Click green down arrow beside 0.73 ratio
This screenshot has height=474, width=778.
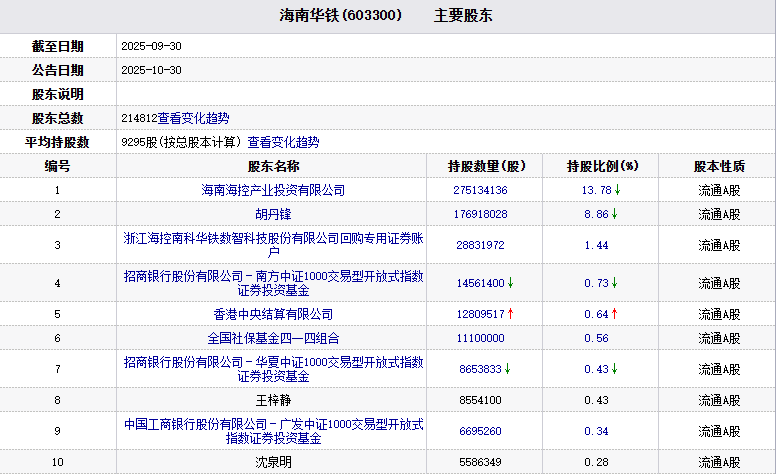(615, 283)
